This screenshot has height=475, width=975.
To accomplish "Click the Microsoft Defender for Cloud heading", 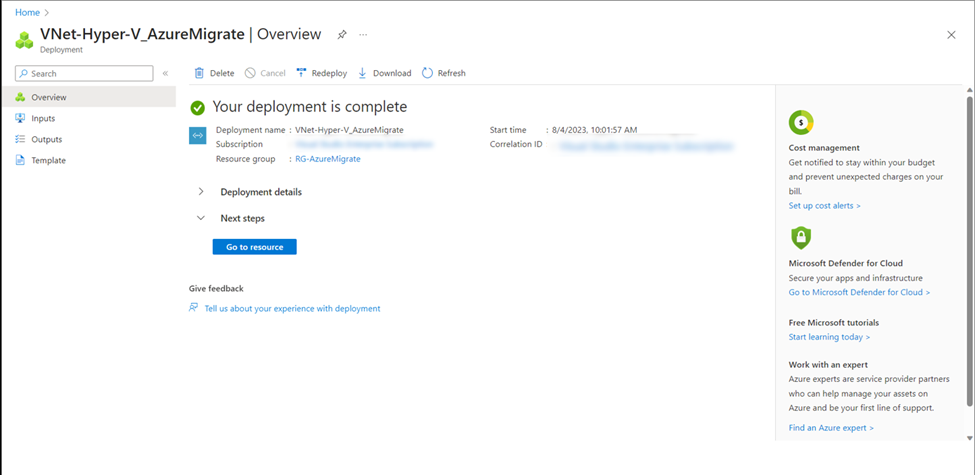I will [x=846, y=264].
